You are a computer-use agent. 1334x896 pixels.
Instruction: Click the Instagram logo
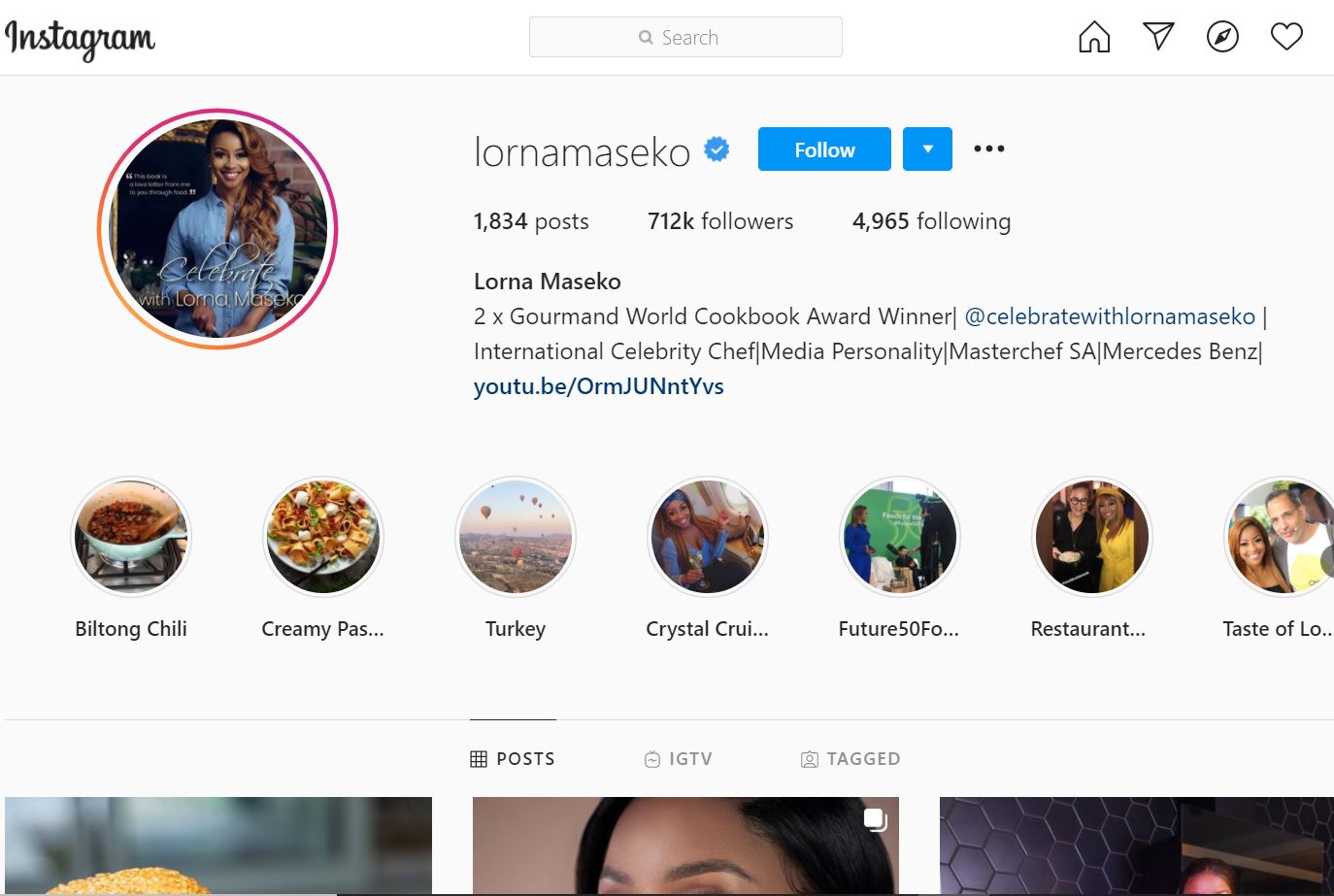pyautogui.click(x=80, y=39)
